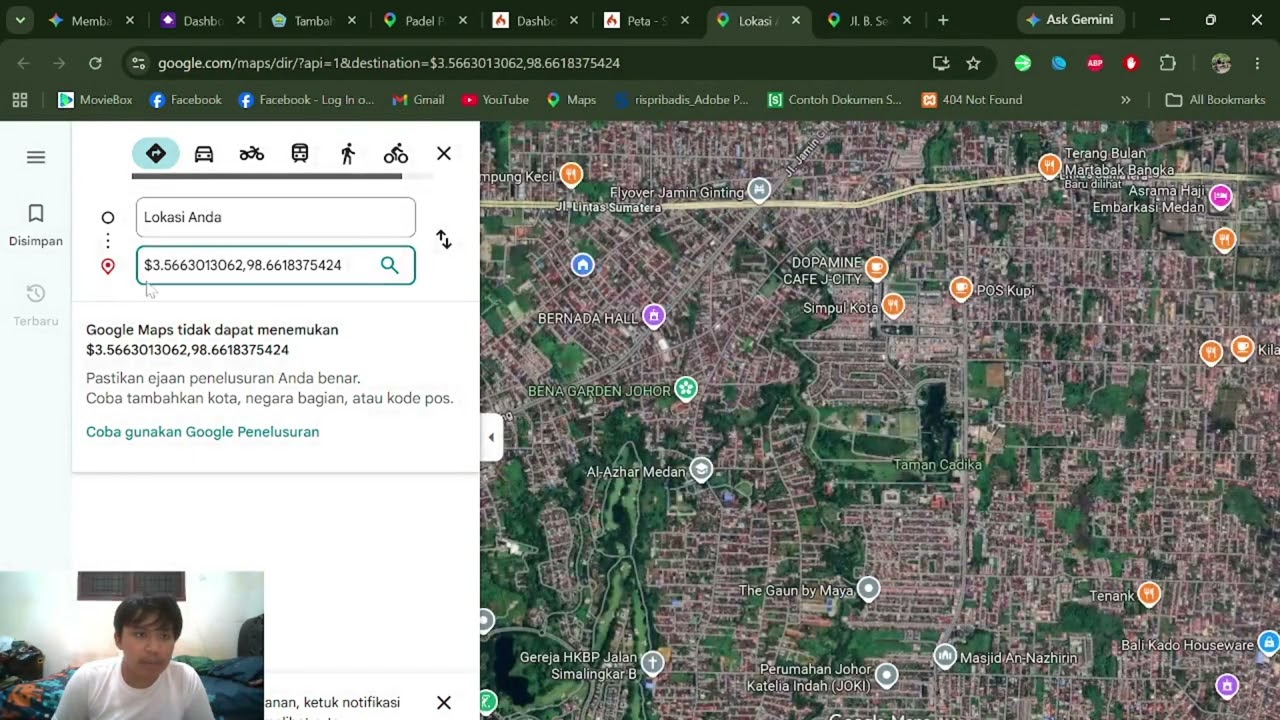Choose driving mode car icon
1280x720 pixels.
coord(204,154)
